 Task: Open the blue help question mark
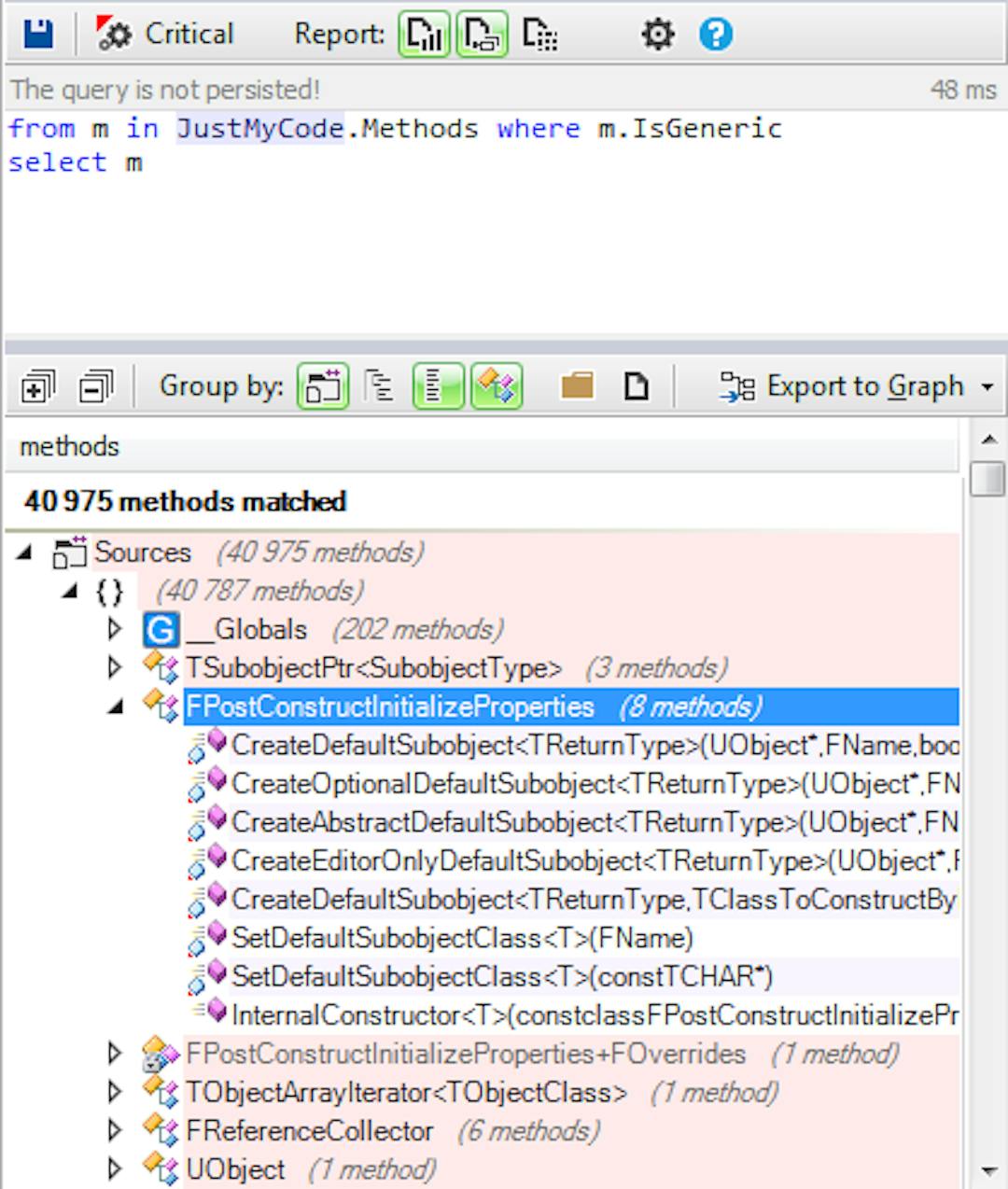click(x=716, y=35)
